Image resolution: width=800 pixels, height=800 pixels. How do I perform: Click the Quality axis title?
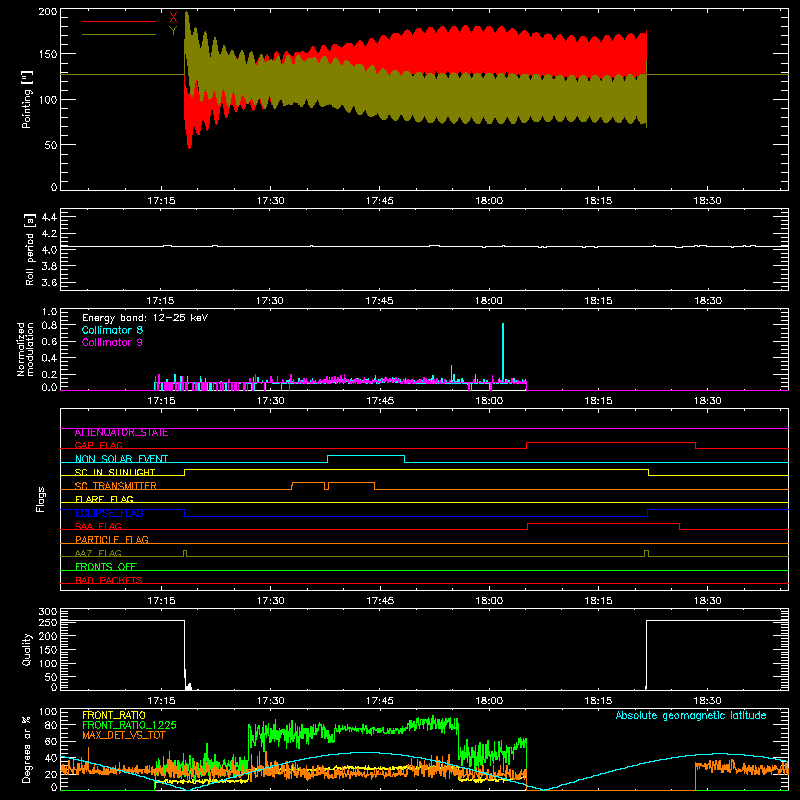(27, 649)
